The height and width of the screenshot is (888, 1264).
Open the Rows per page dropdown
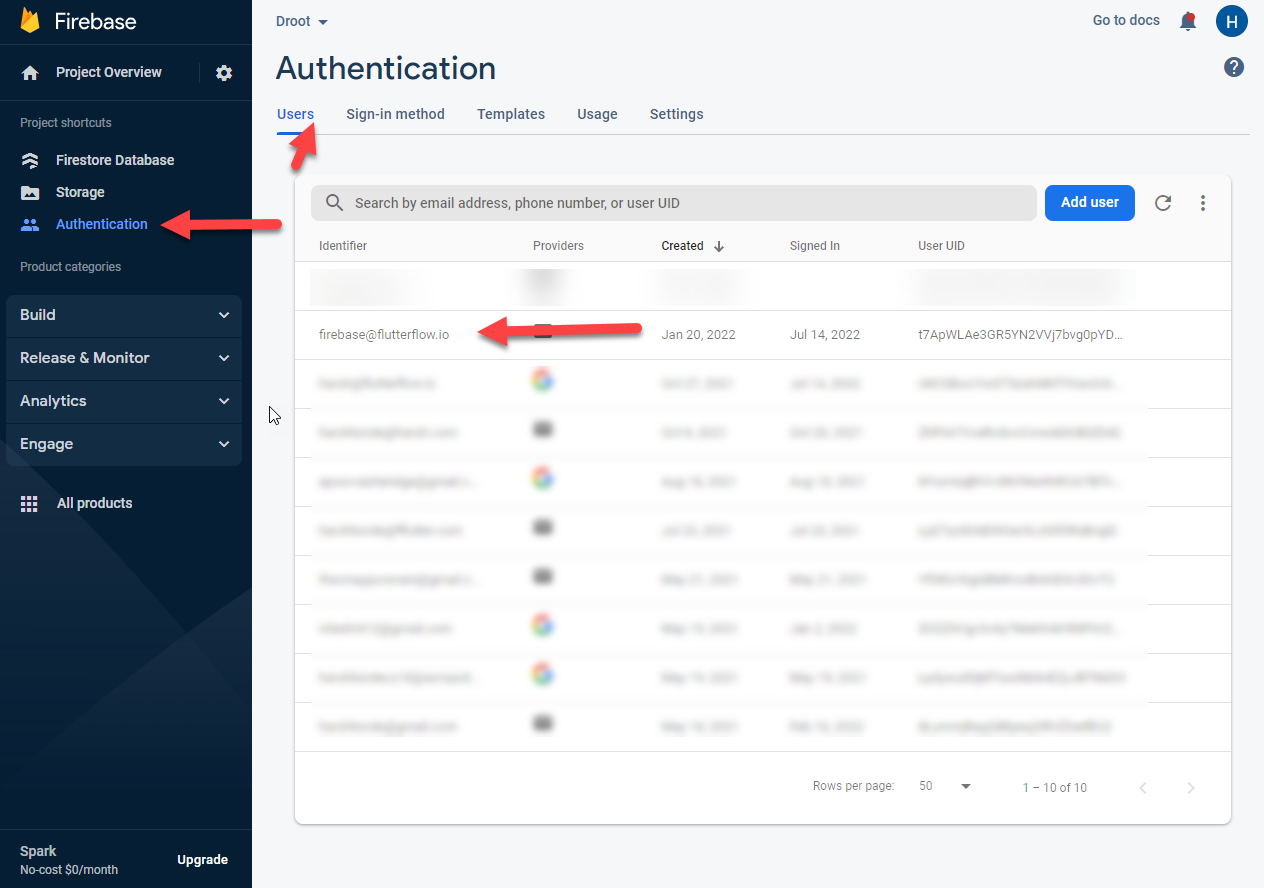pyautogui.click(x=945, y=787)
